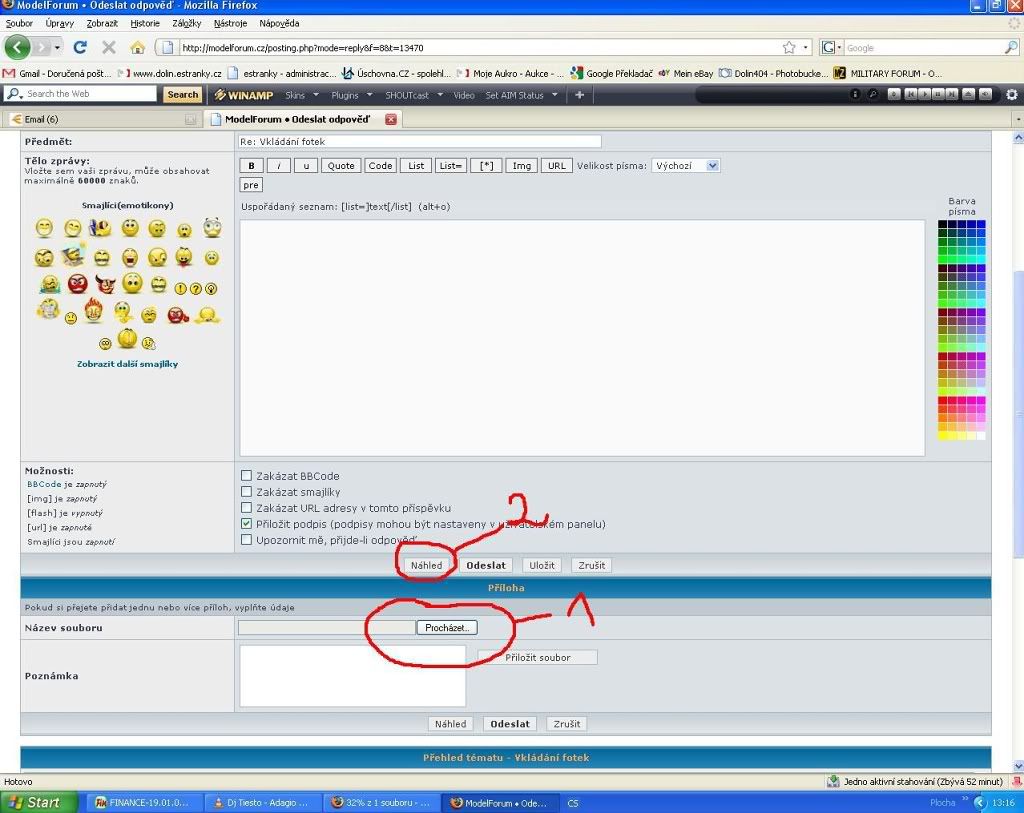Open the Velikost písma dropdown

(685, 166)
